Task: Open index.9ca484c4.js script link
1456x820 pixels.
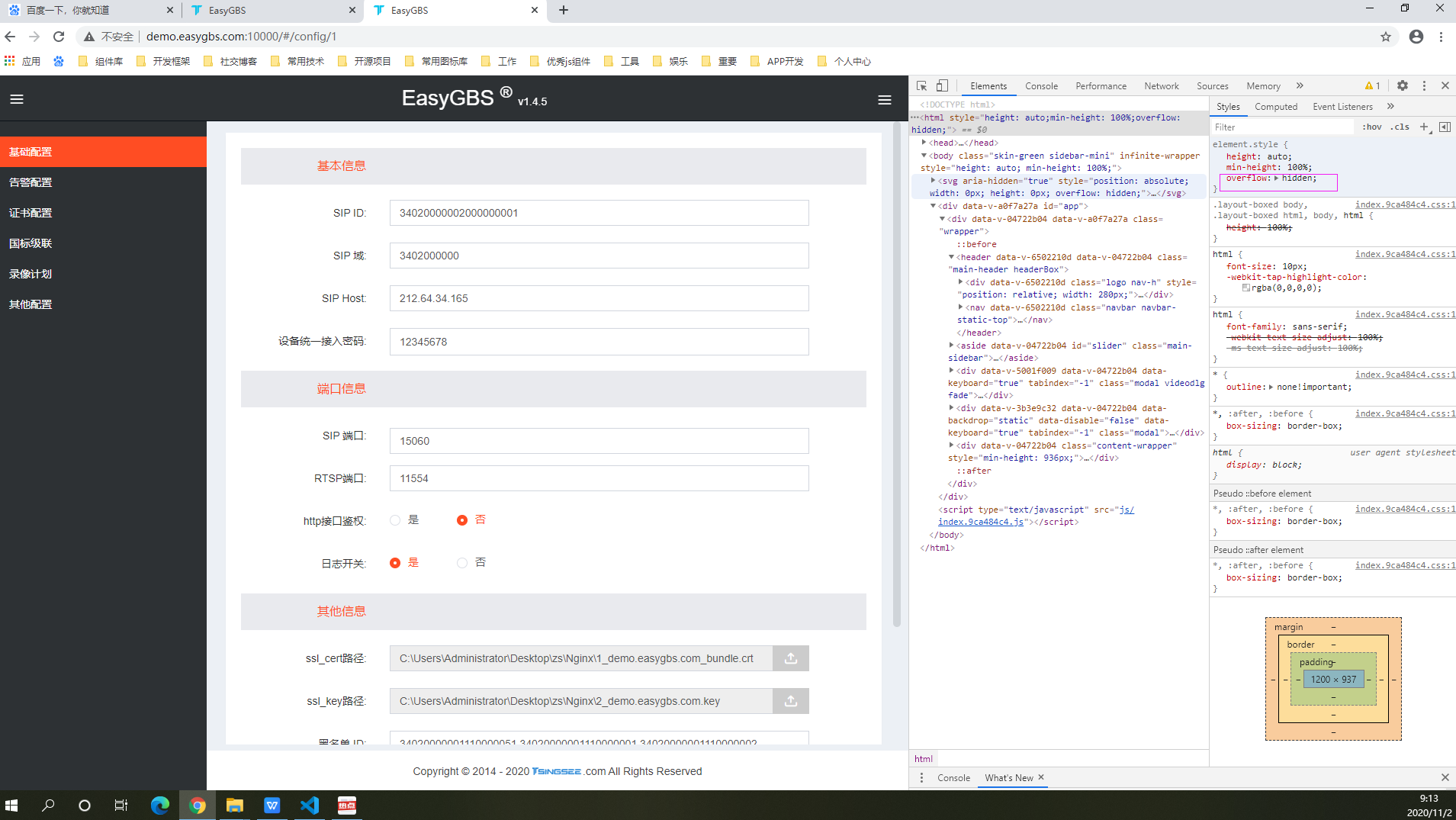Action: pyautogui.click(x=981, y=522)
